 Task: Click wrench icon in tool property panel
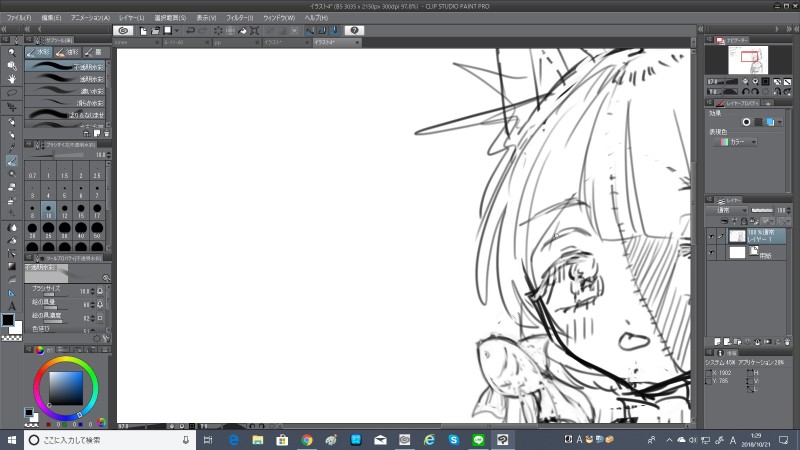tap(107, 338)
